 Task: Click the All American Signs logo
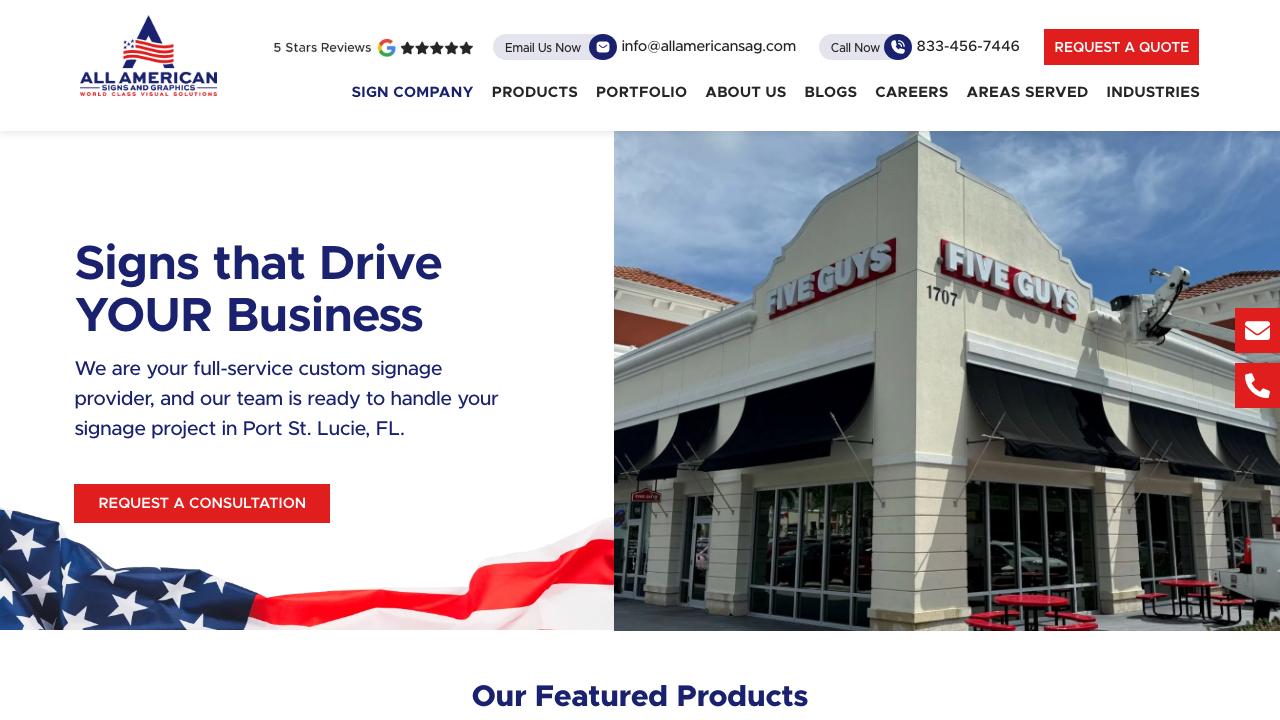coord(148,56)
